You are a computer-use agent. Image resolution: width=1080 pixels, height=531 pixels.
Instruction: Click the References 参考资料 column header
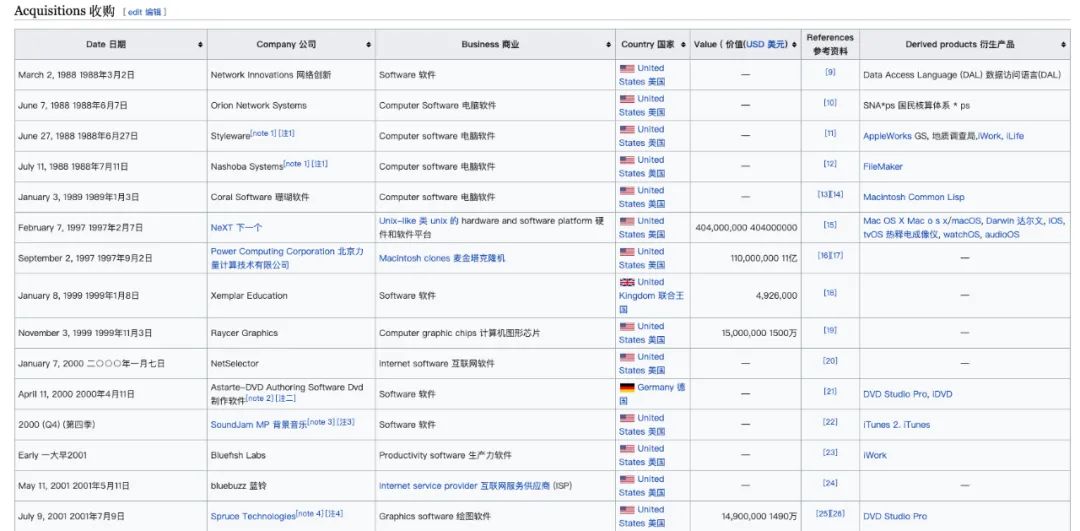tap(830, 44)
